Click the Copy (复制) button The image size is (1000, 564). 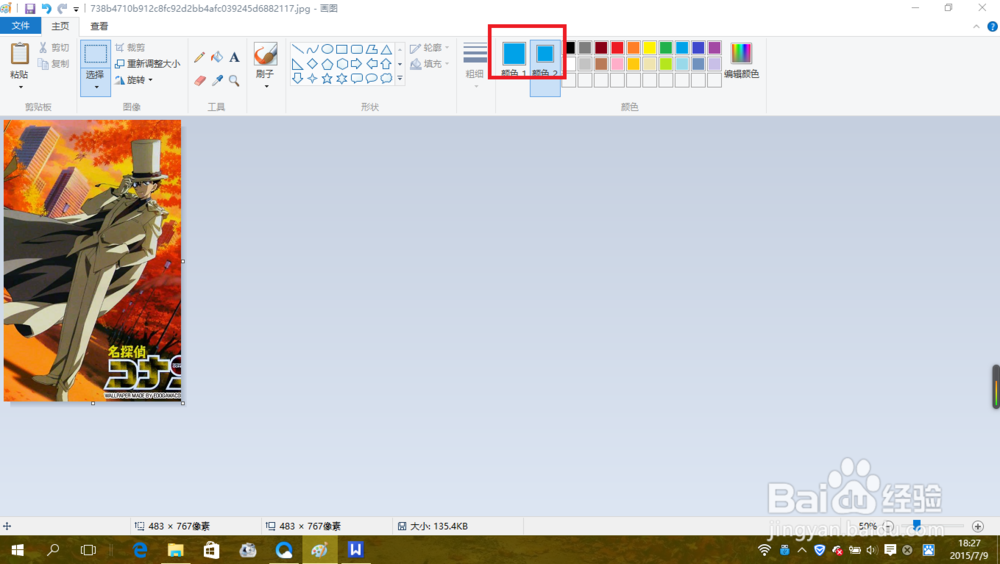[x=54, y=64]
